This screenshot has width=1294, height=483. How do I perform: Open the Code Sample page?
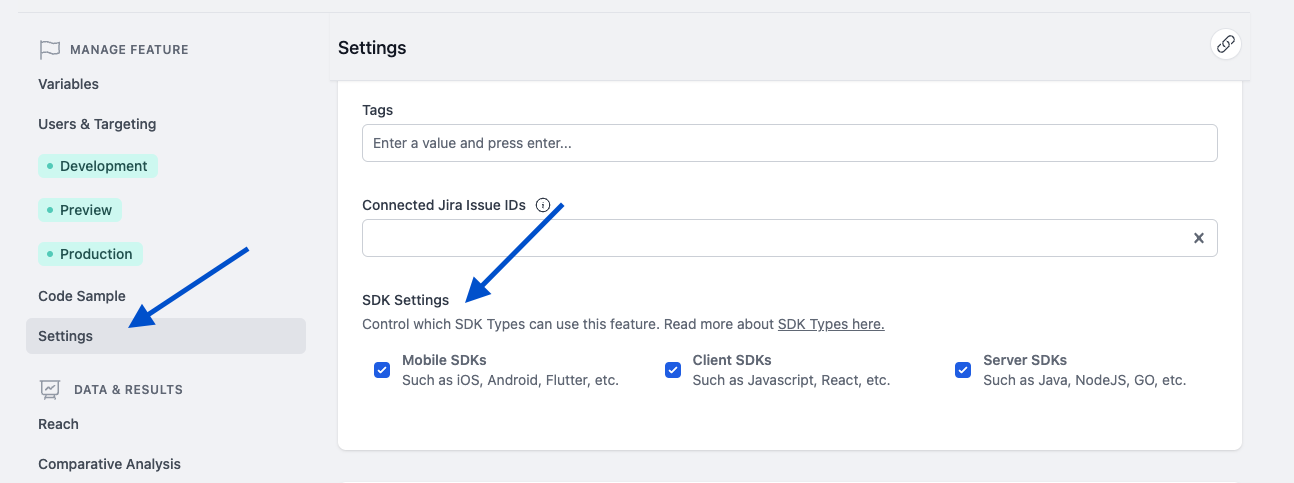pos(82,296)
